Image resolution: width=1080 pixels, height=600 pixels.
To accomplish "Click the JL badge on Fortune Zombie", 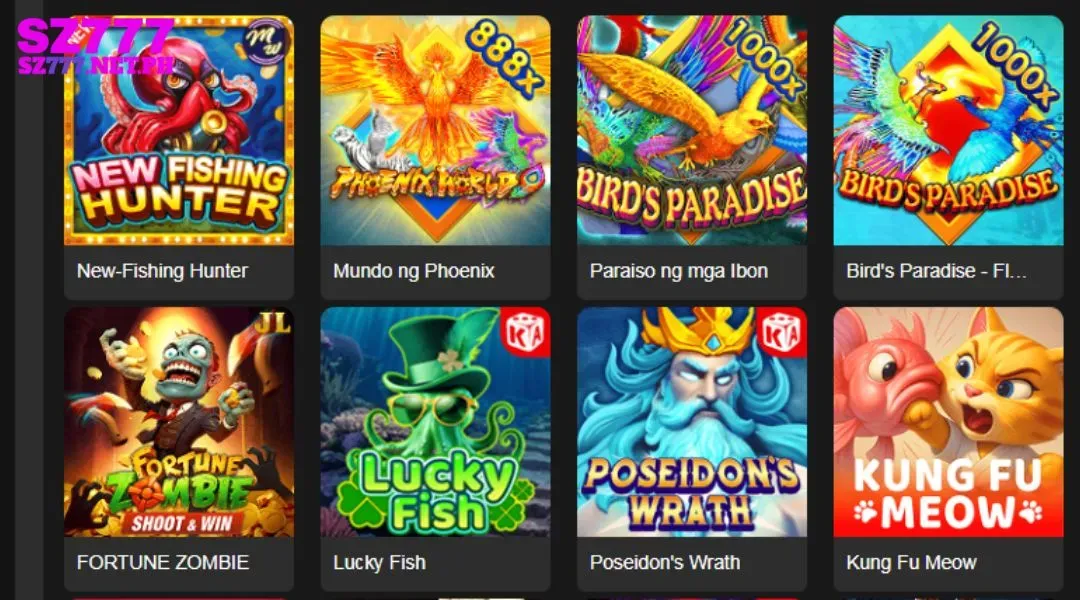I will [273, 323].
